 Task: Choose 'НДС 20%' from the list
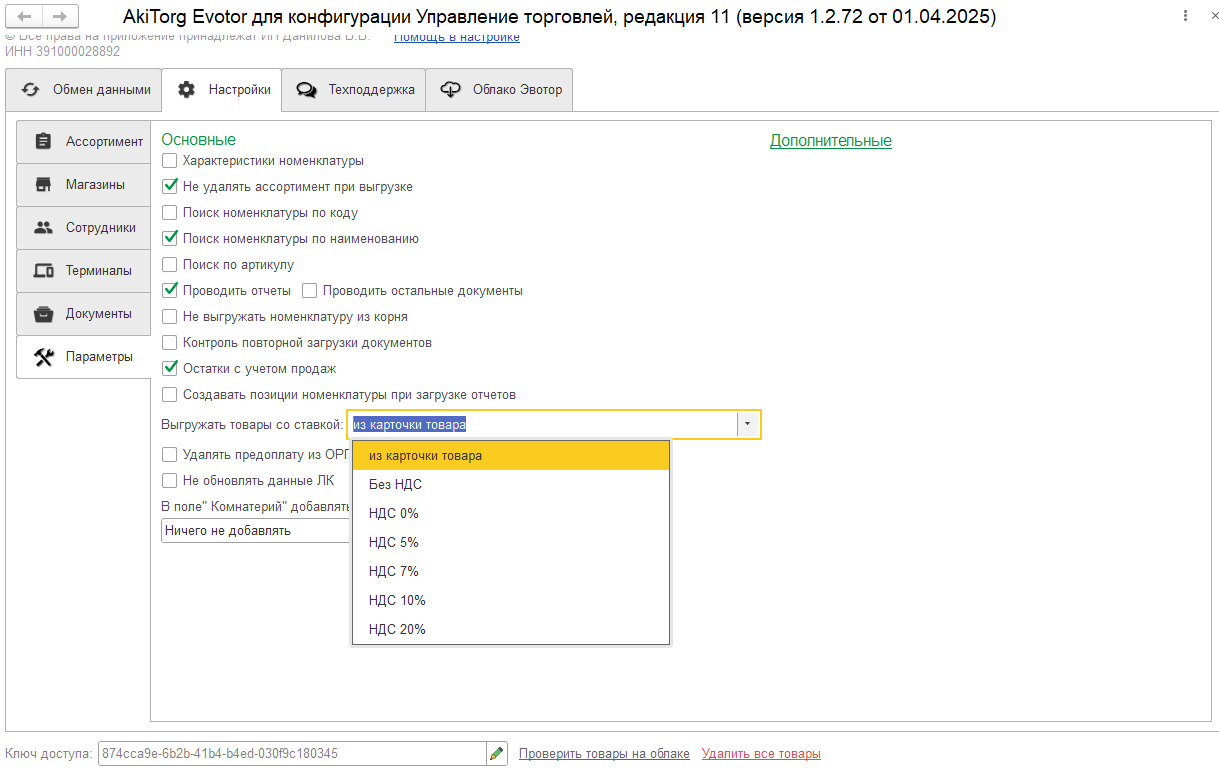pos(511,630)
